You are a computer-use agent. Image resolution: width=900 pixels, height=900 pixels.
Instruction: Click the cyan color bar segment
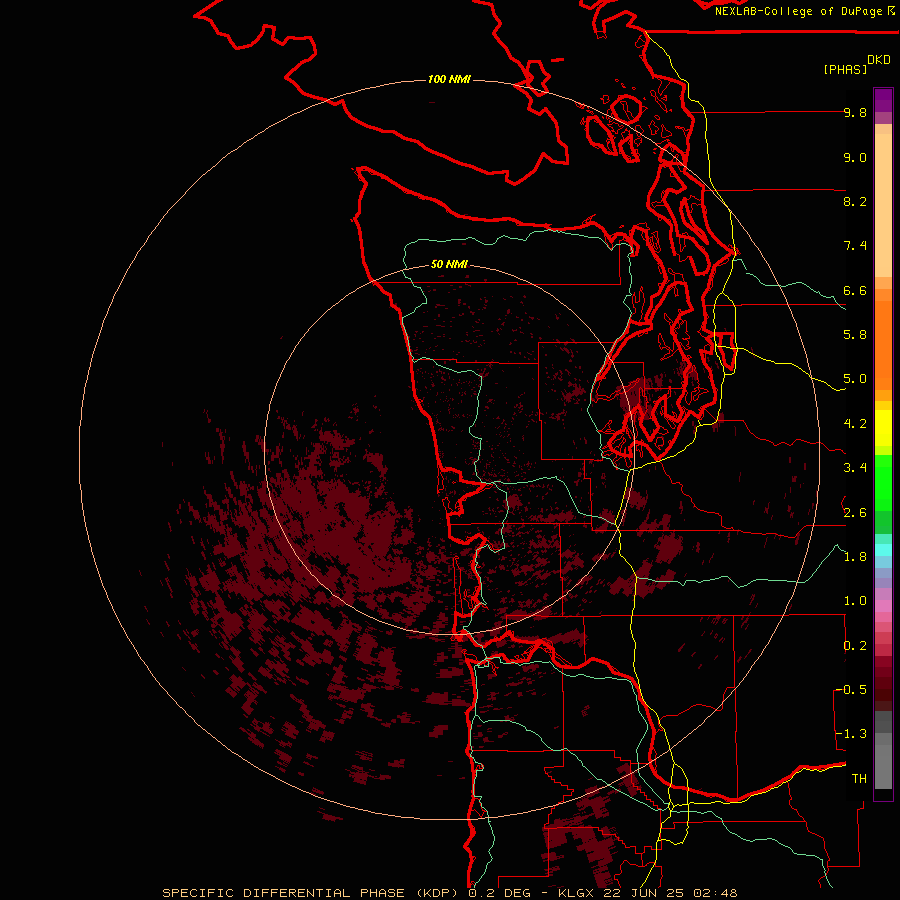(x=883, y=550)
